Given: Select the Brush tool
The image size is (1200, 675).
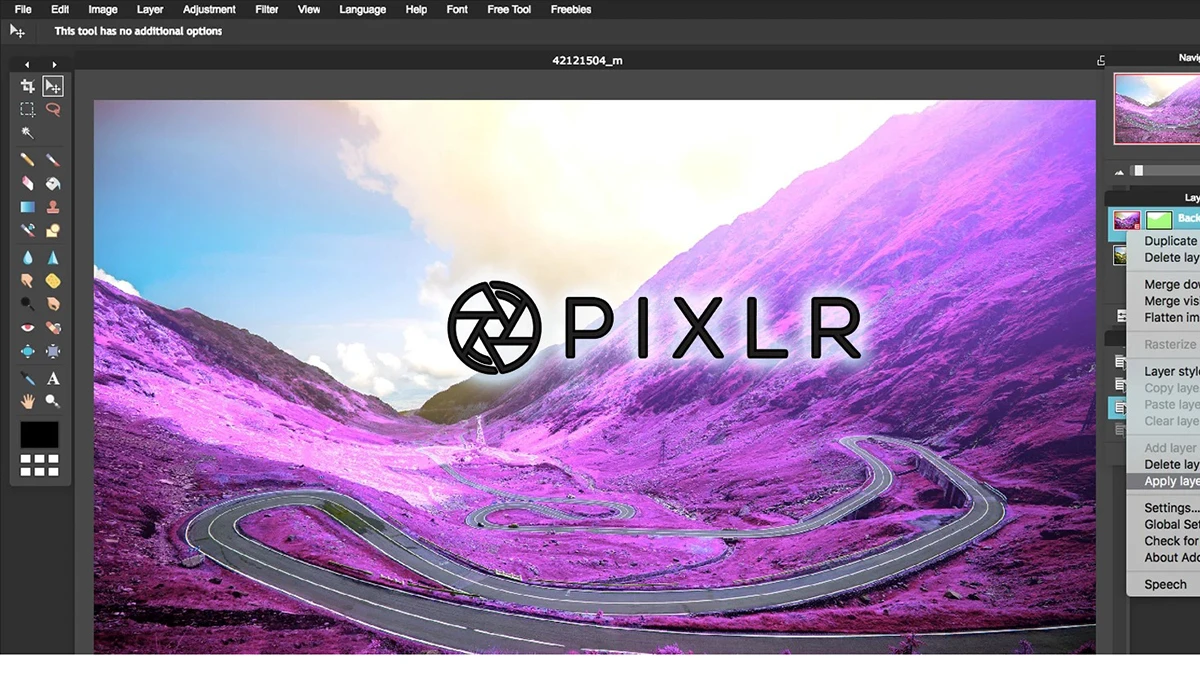Looking at the screenshot, I should click(53, 160).
